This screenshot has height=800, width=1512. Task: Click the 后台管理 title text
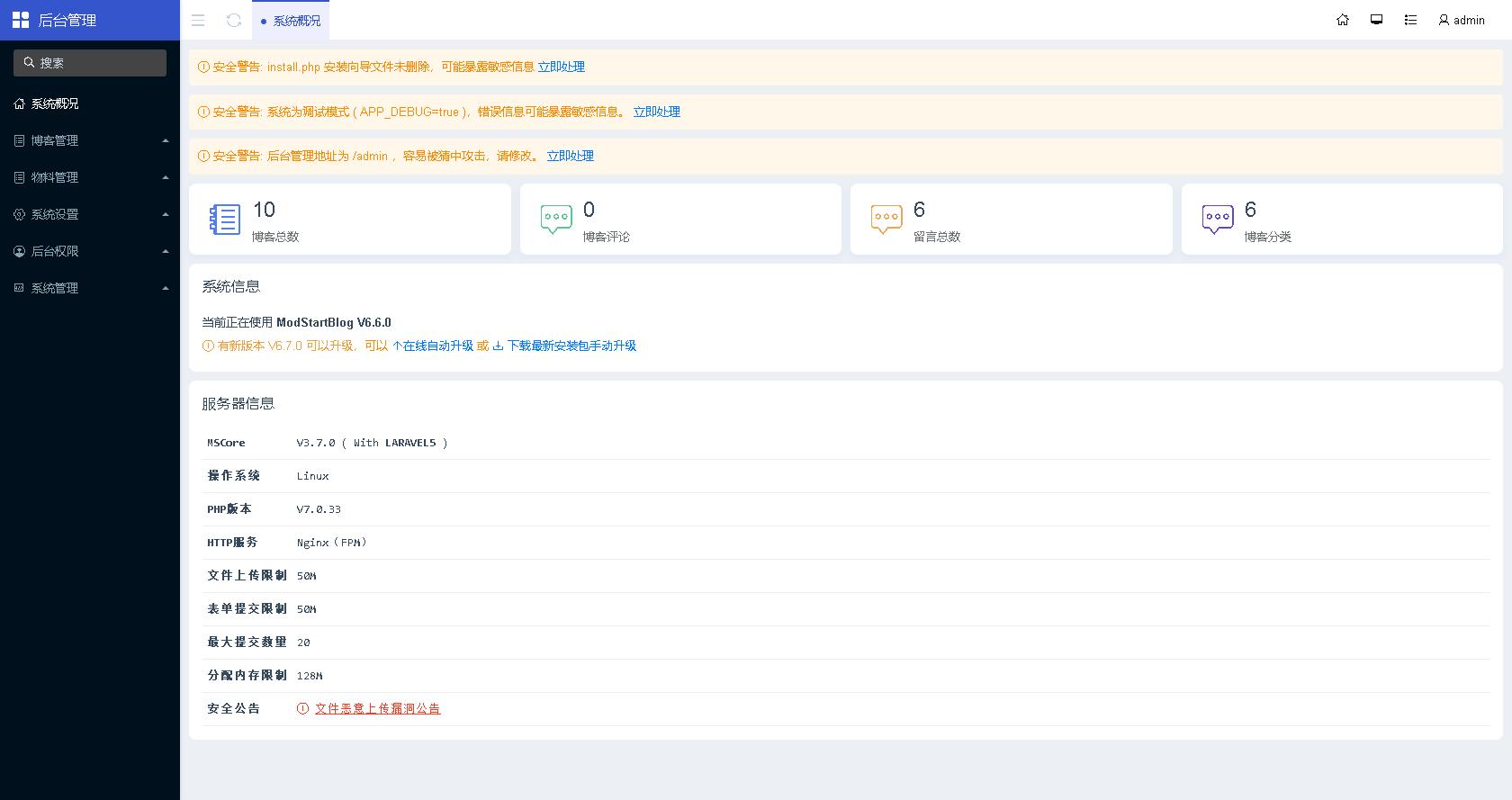click(x=67, y=20)
